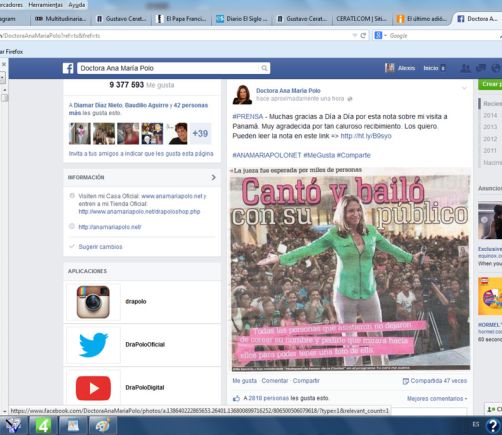Switch to the El último adiós tab

tap(422, 19)
